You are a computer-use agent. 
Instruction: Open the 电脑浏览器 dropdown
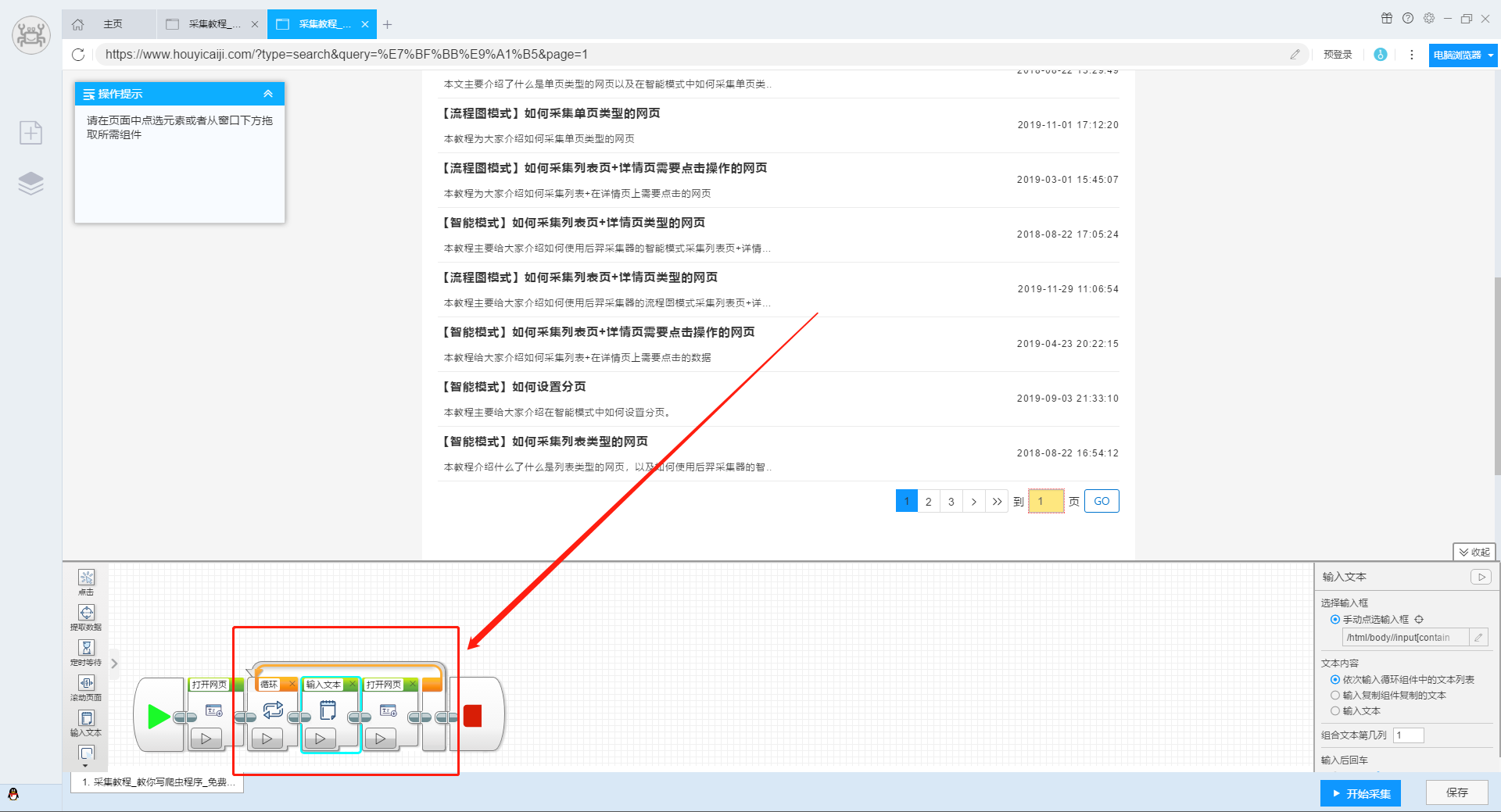pos(1463,55)
